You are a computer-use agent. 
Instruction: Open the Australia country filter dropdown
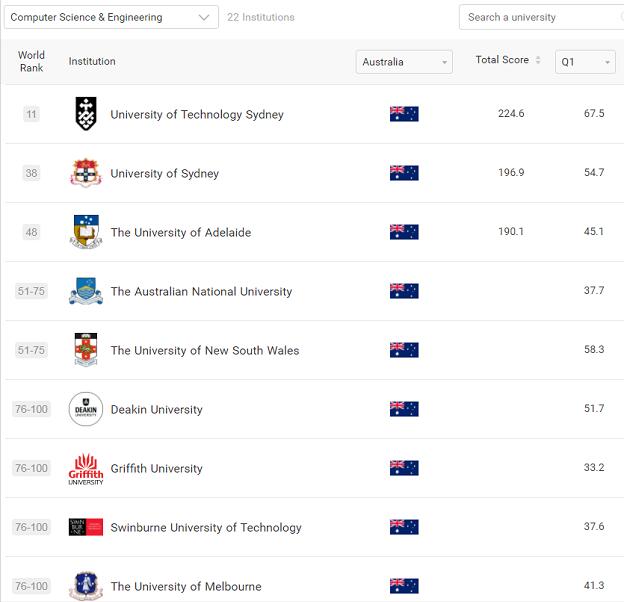(404, 62)
